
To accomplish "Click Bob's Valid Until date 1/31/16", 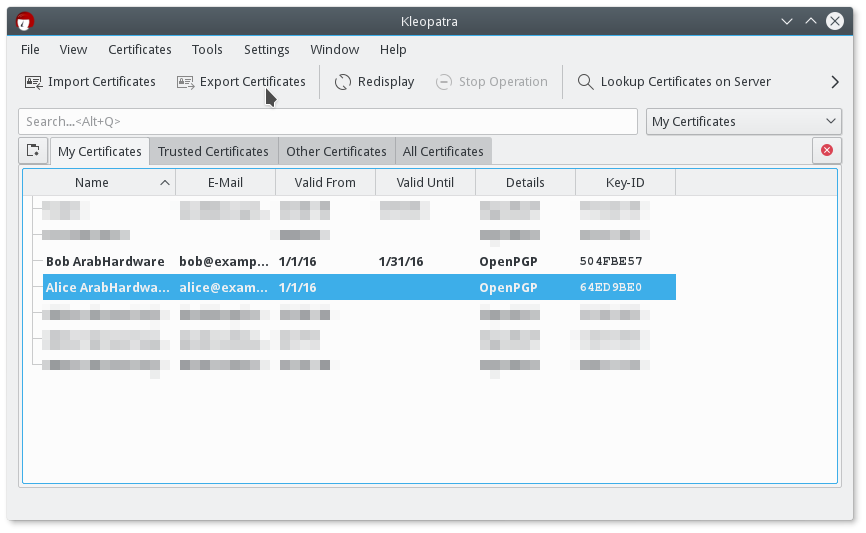I will point(401,262).
